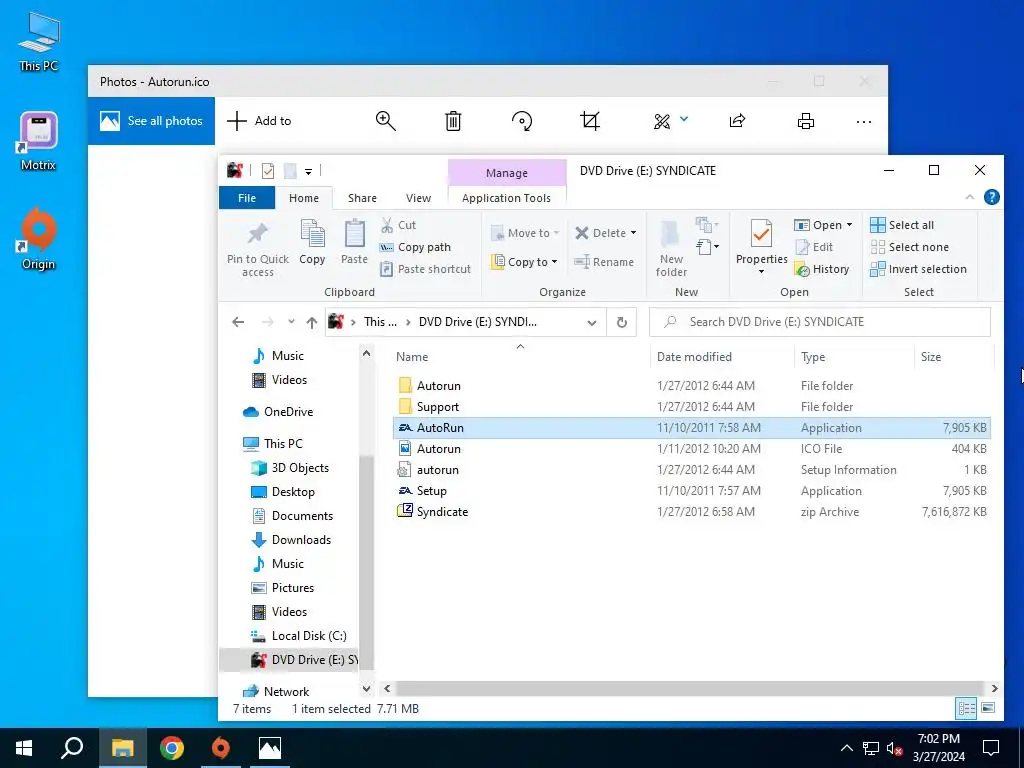Click Copy path in ribbon
The height and width of the screenshot is (768, 1024).
[x=415, y=248]
